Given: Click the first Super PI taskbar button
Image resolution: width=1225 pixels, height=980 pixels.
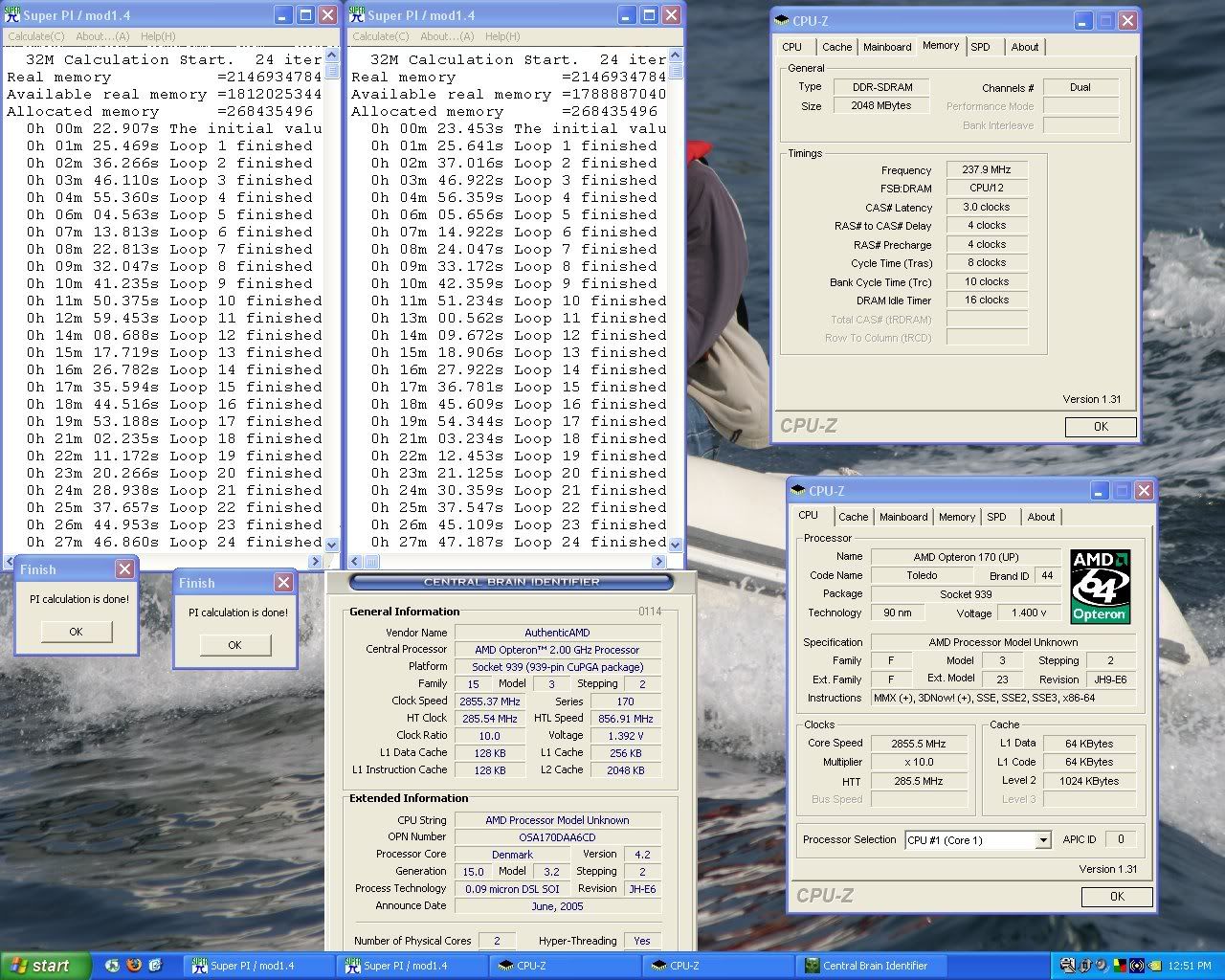Looking at the screenshot, I should [259, 966].
